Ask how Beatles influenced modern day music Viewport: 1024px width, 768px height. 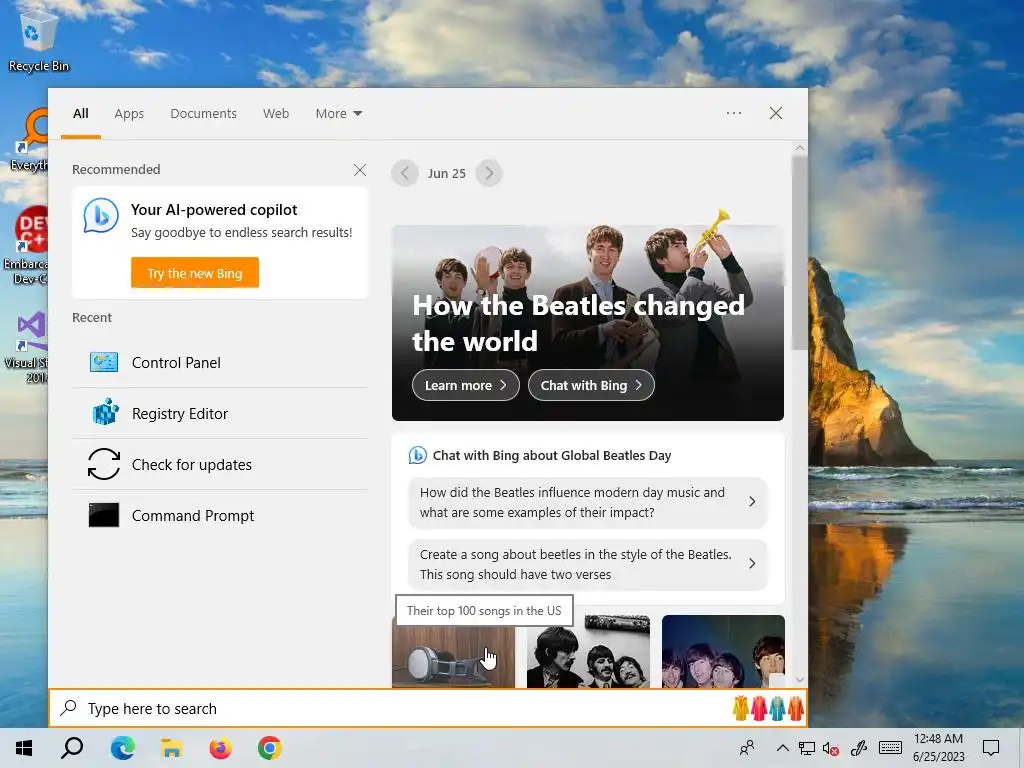click(x=587, y=502)
